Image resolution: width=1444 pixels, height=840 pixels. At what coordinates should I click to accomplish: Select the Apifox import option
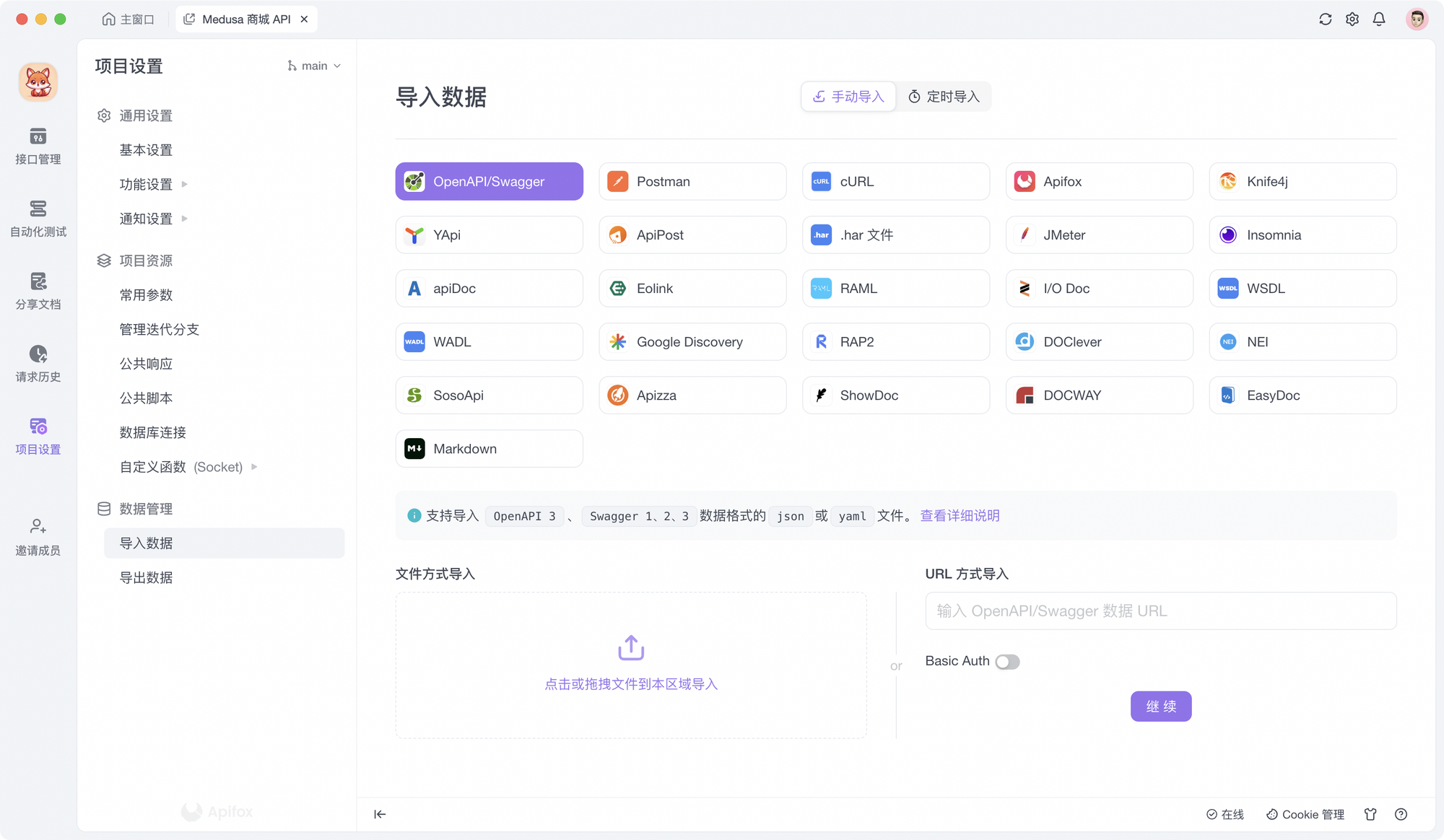point(1099,181)
